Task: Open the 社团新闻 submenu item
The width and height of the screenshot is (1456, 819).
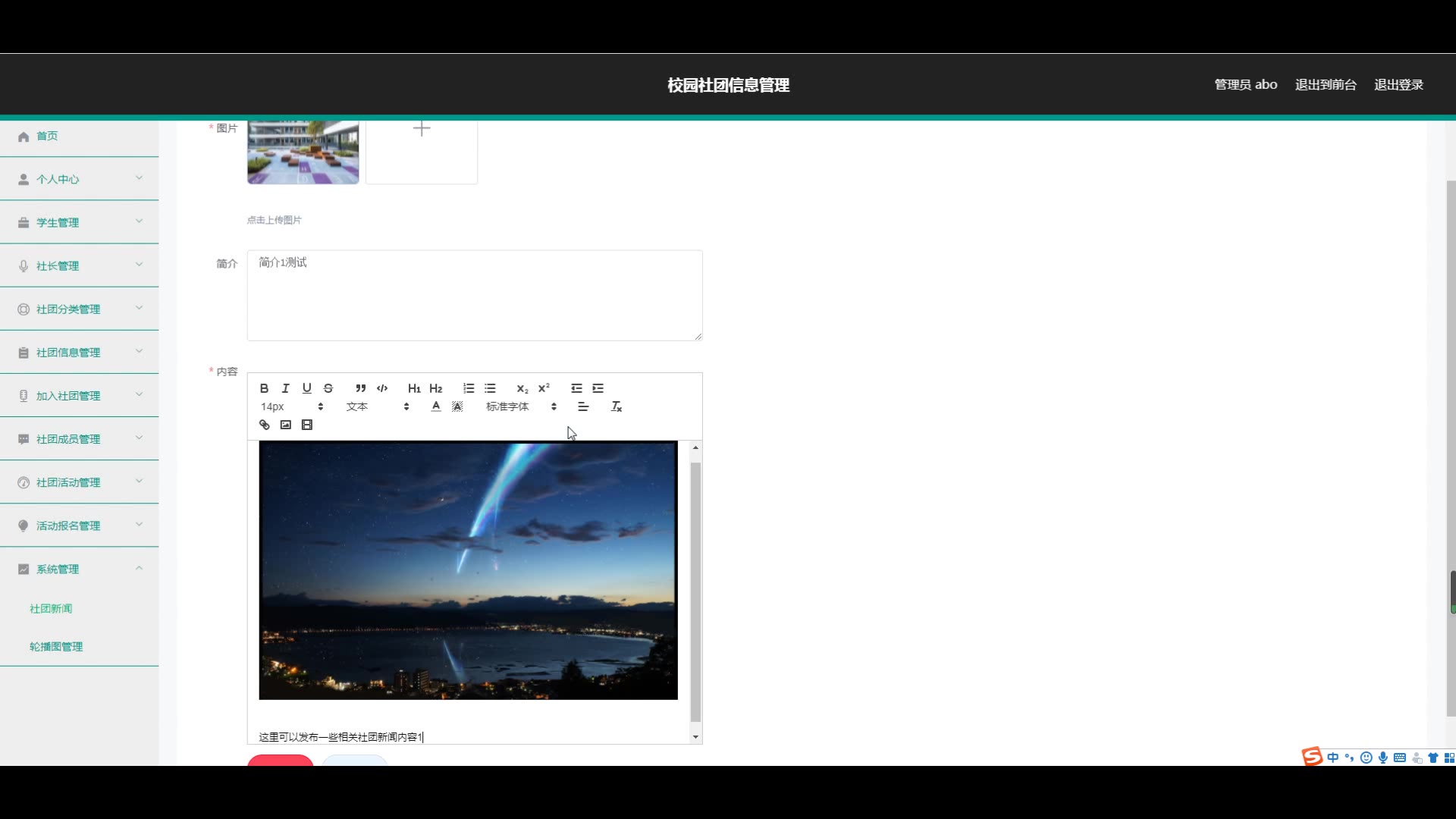Action: (51, 608)
